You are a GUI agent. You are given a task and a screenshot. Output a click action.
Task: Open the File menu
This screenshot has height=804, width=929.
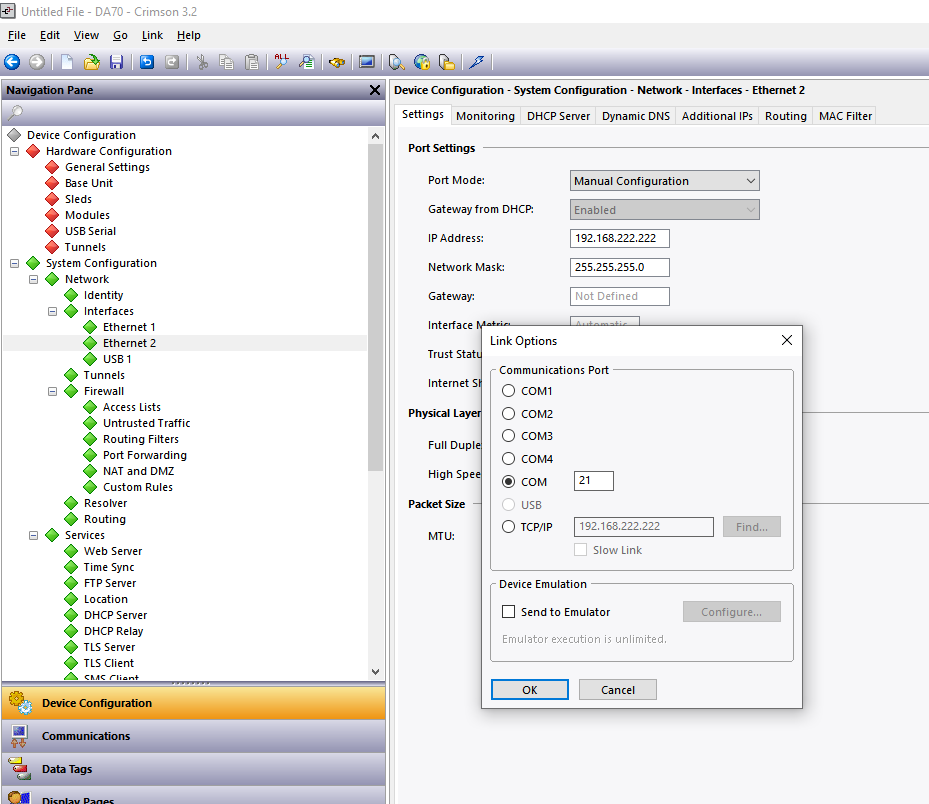(x=17, y=36)
